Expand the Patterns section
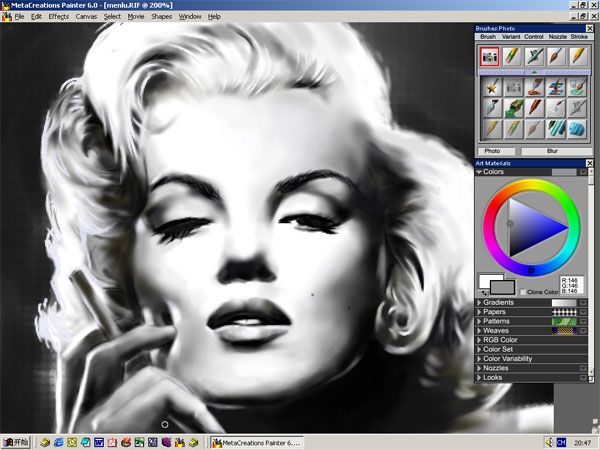Screen dimensions: 600x450 click(479, 321)
